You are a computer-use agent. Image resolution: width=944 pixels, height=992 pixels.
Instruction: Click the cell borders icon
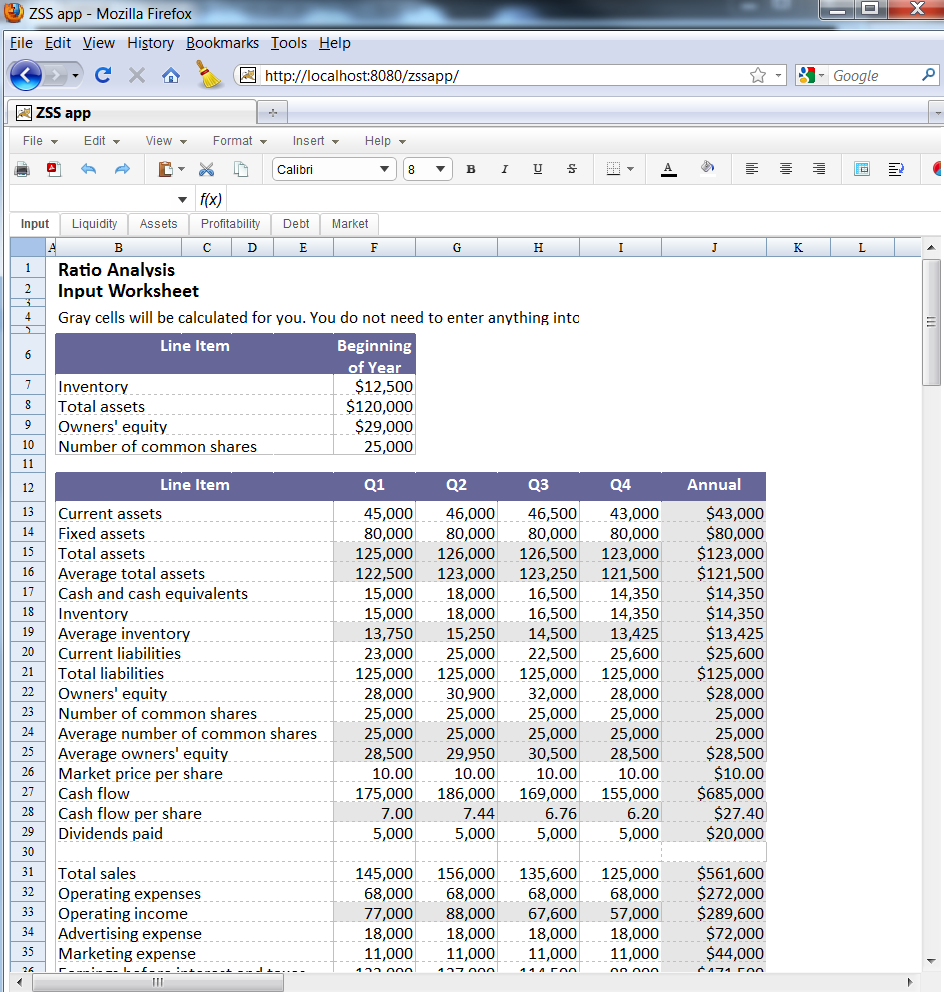pyautogui.click(x=613, y=169)
